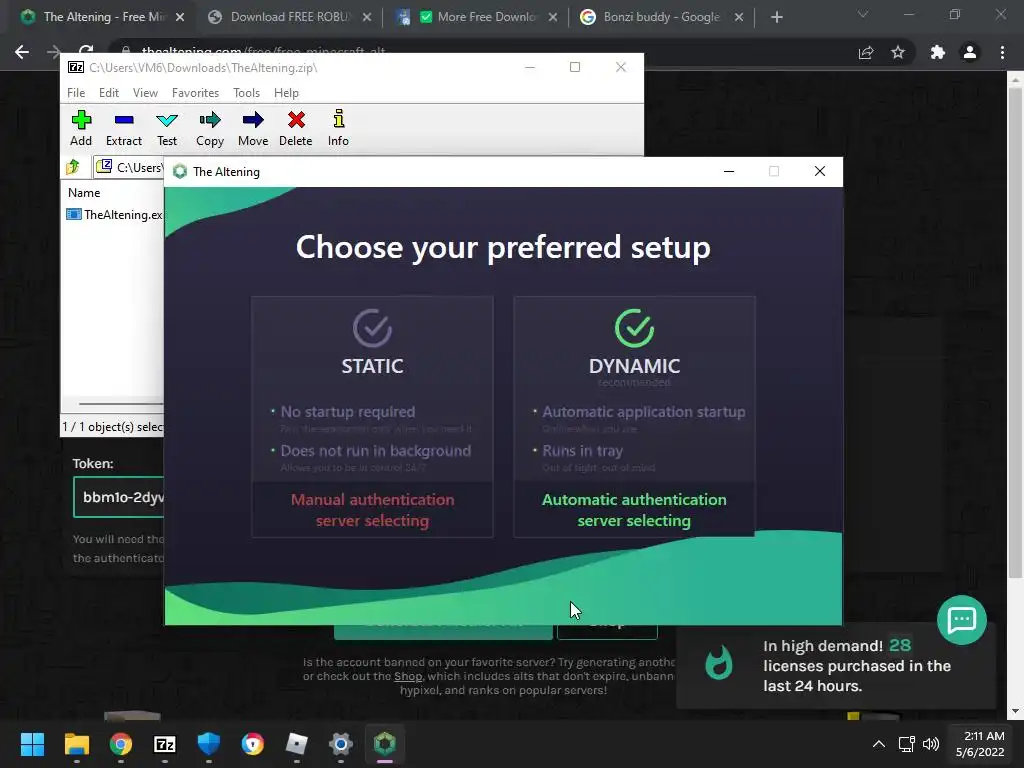Click The Altening taskbar icon
Screen dimensions: 1024x768
(385, 744)
